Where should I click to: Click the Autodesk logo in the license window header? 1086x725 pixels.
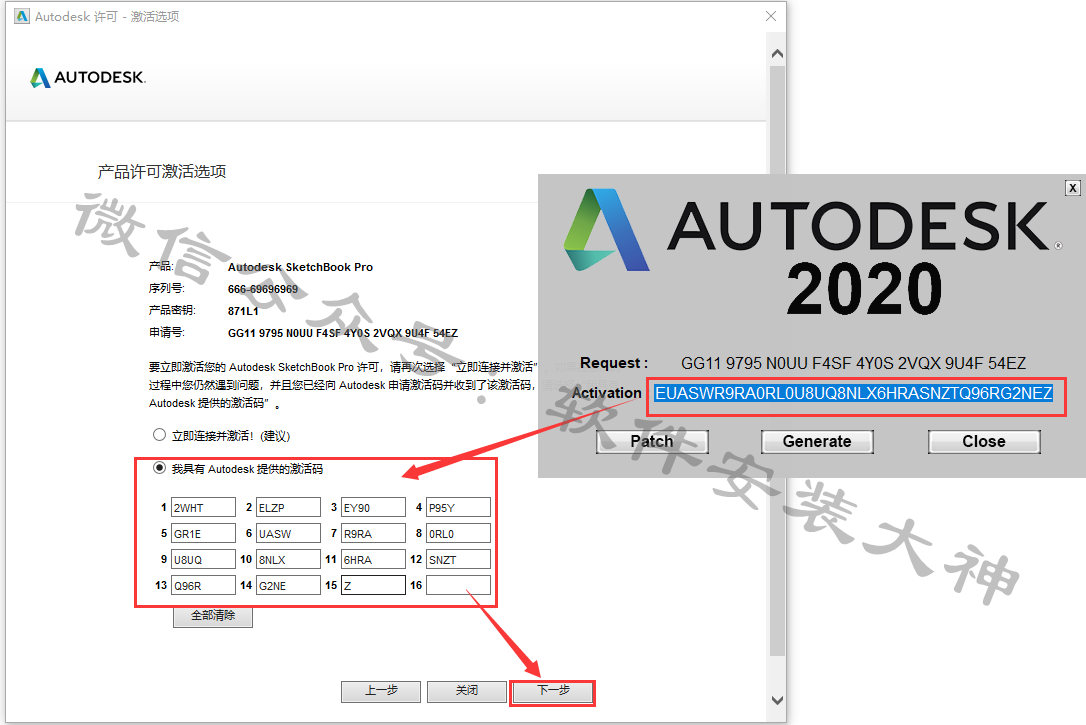pos(88,78)
